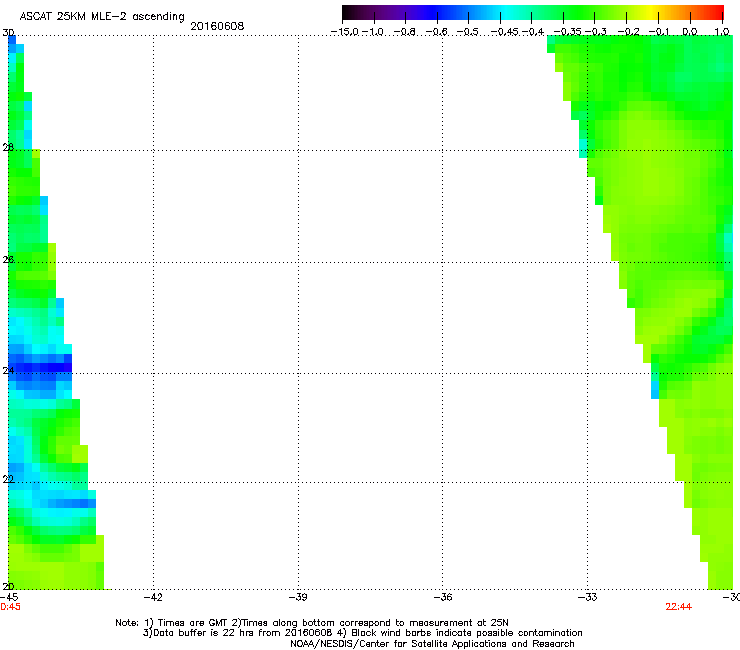740x650 pixels.
Task: Click the colorbar label -0.5
Action: coord(468,32)
